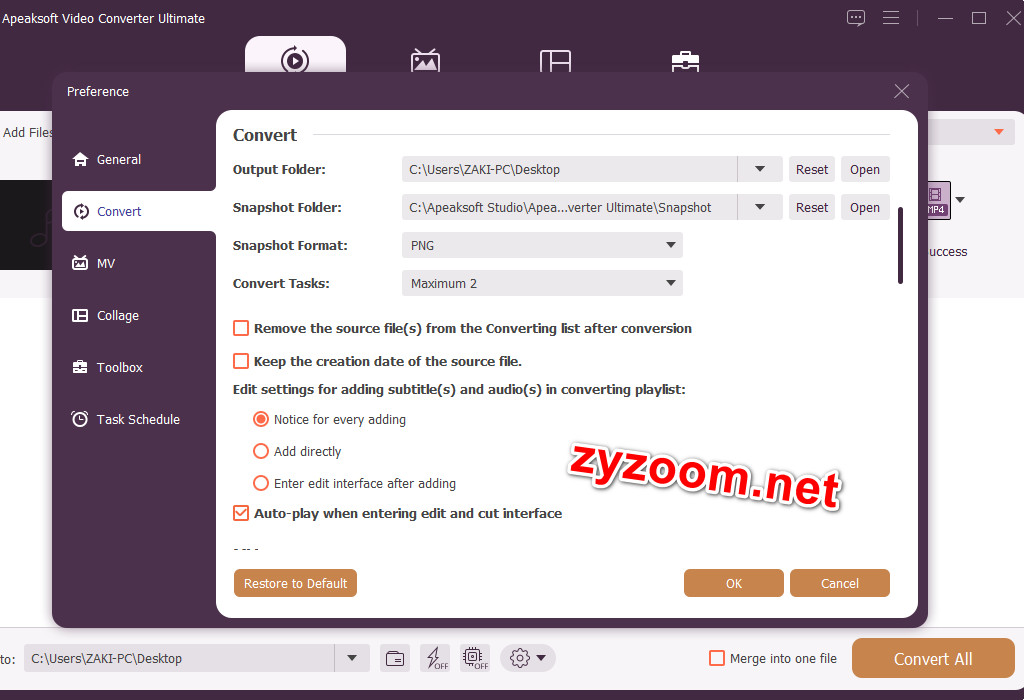
Task: Click the home icon next to General
Action: pos(80,159)
